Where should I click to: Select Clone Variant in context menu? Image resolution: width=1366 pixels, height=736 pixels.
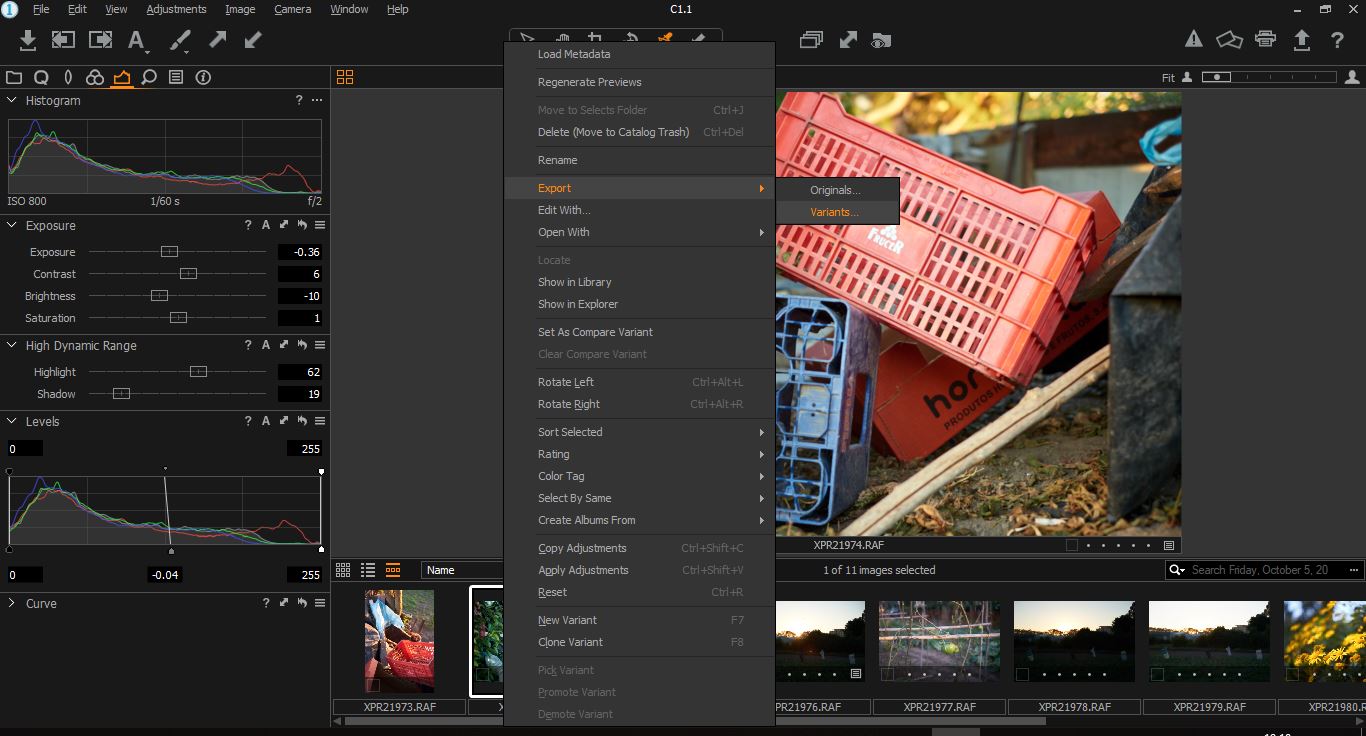[570, 642]
